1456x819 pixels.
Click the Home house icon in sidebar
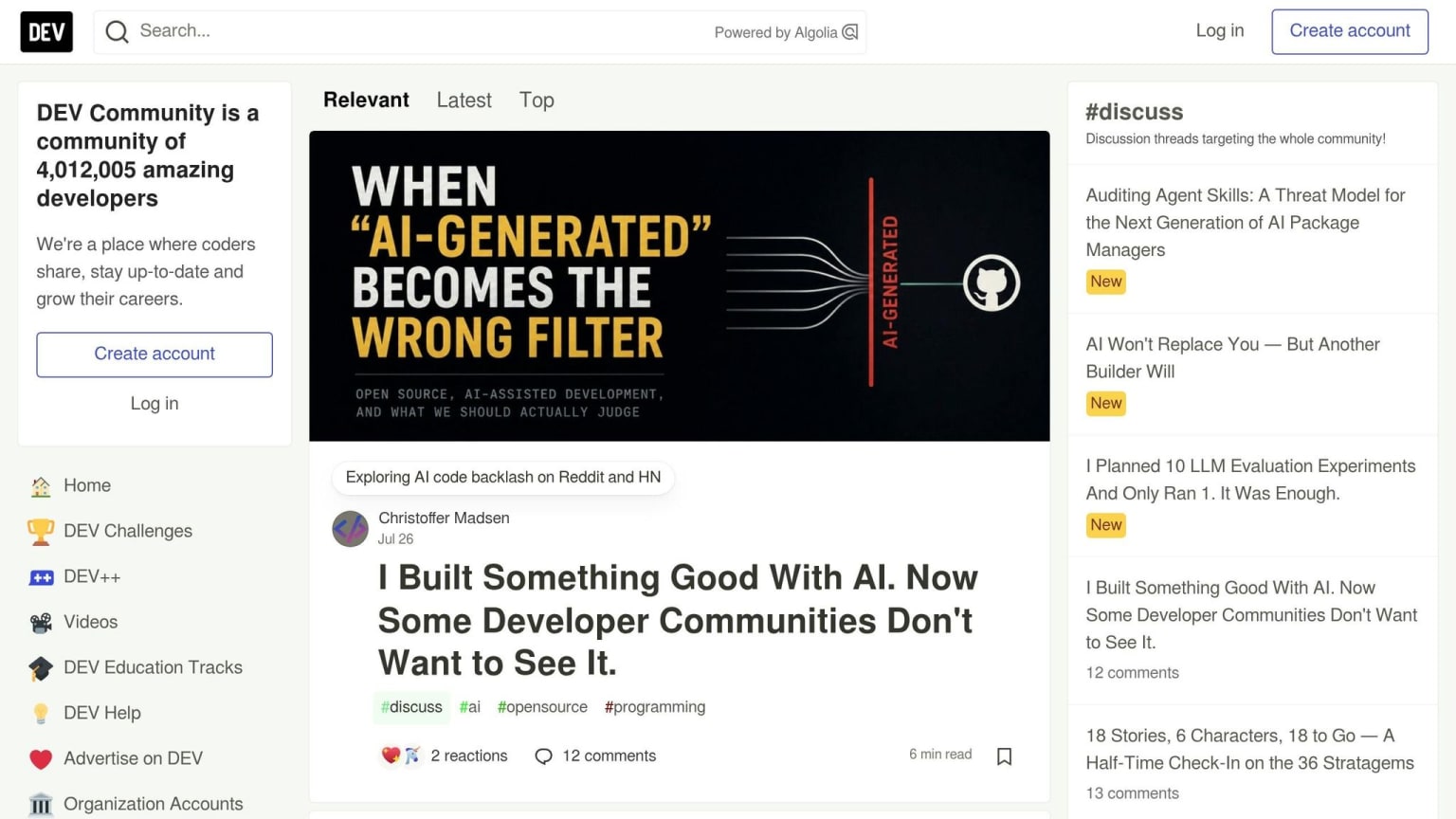click(41, 486)
